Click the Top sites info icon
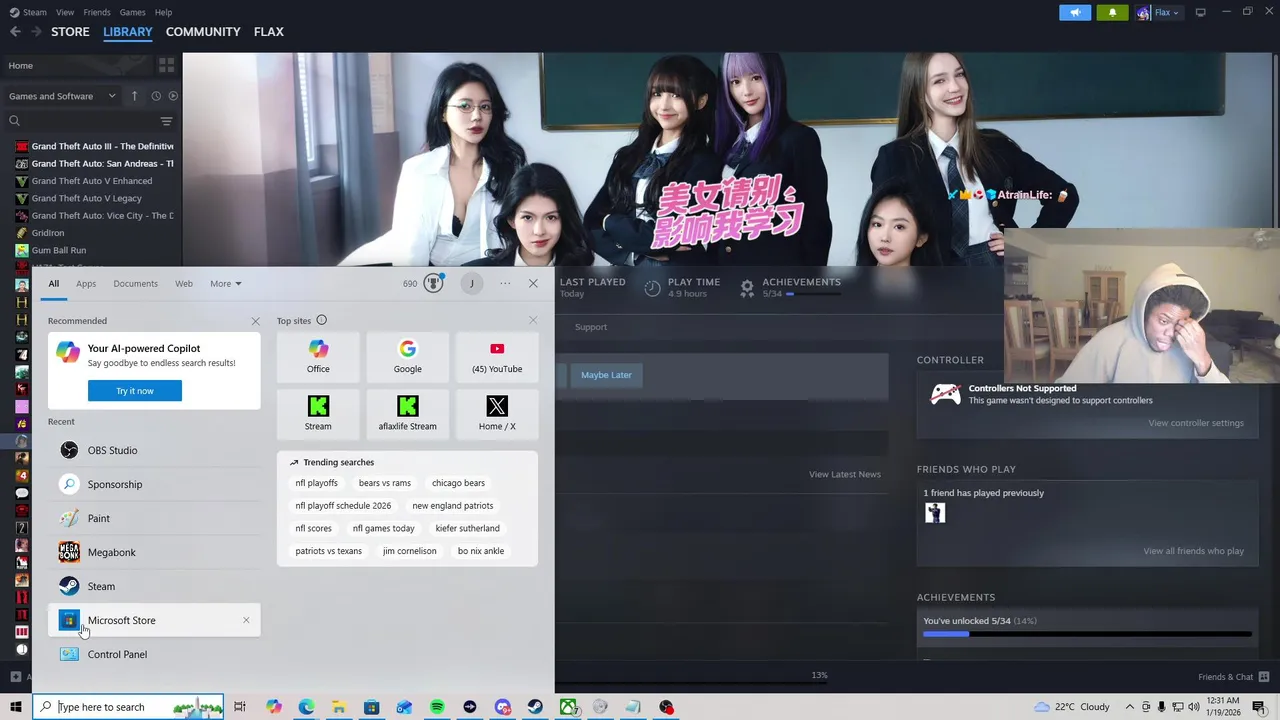The width and height of the screenshot is (1280, 720). point(321,320)
